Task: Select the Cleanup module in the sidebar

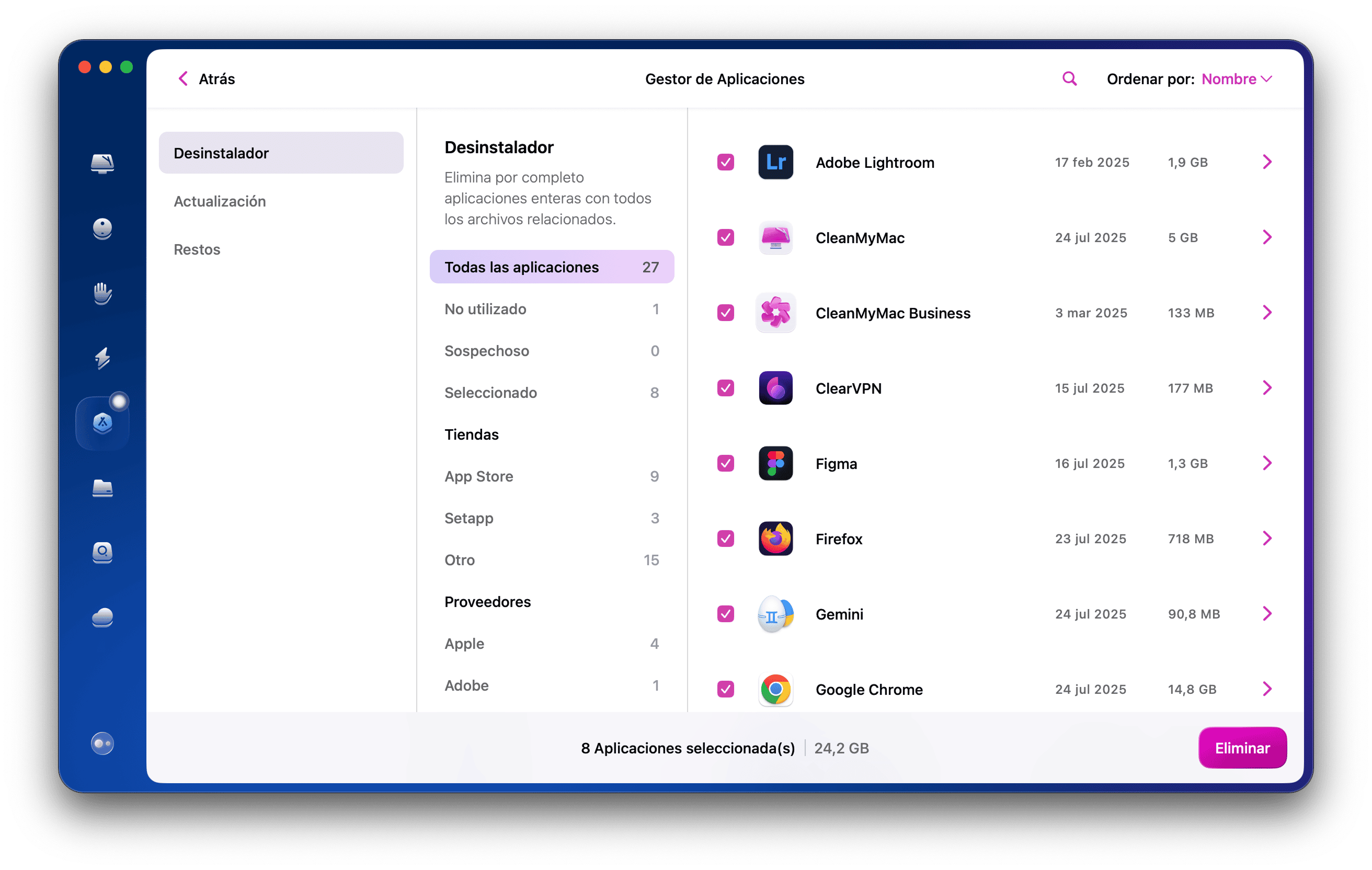Action: [x=102, y=229]
